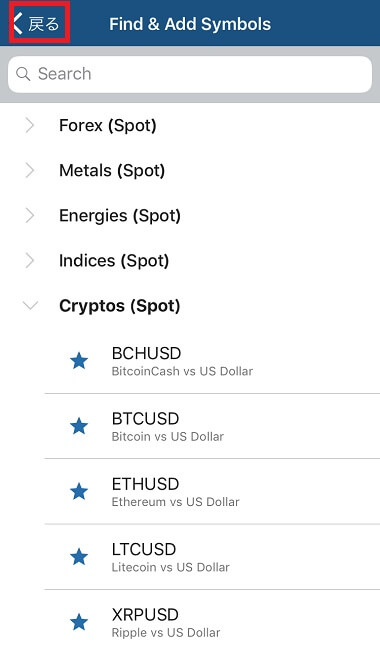
Task: Expand the Energies (Spot) chevron
Action: (30, 215)
